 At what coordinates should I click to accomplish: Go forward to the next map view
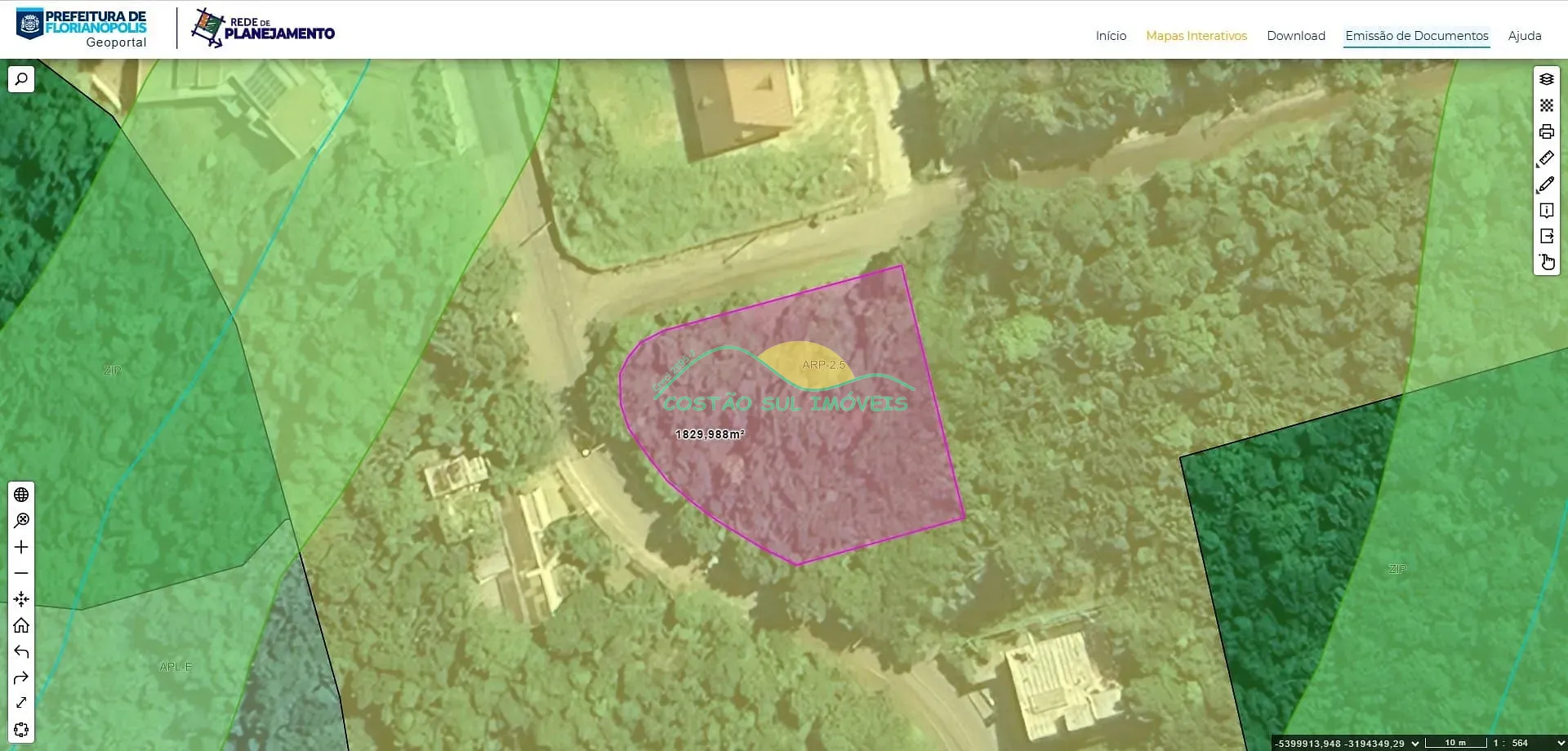[21, 678]
